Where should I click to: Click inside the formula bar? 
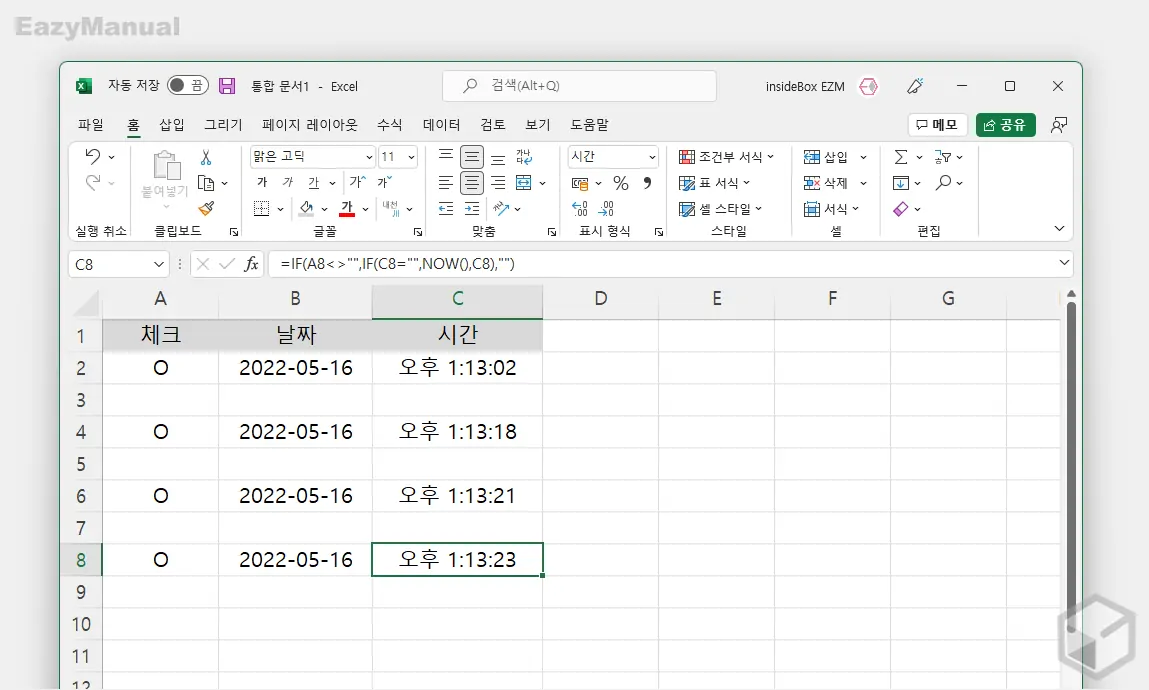[500, 263]
